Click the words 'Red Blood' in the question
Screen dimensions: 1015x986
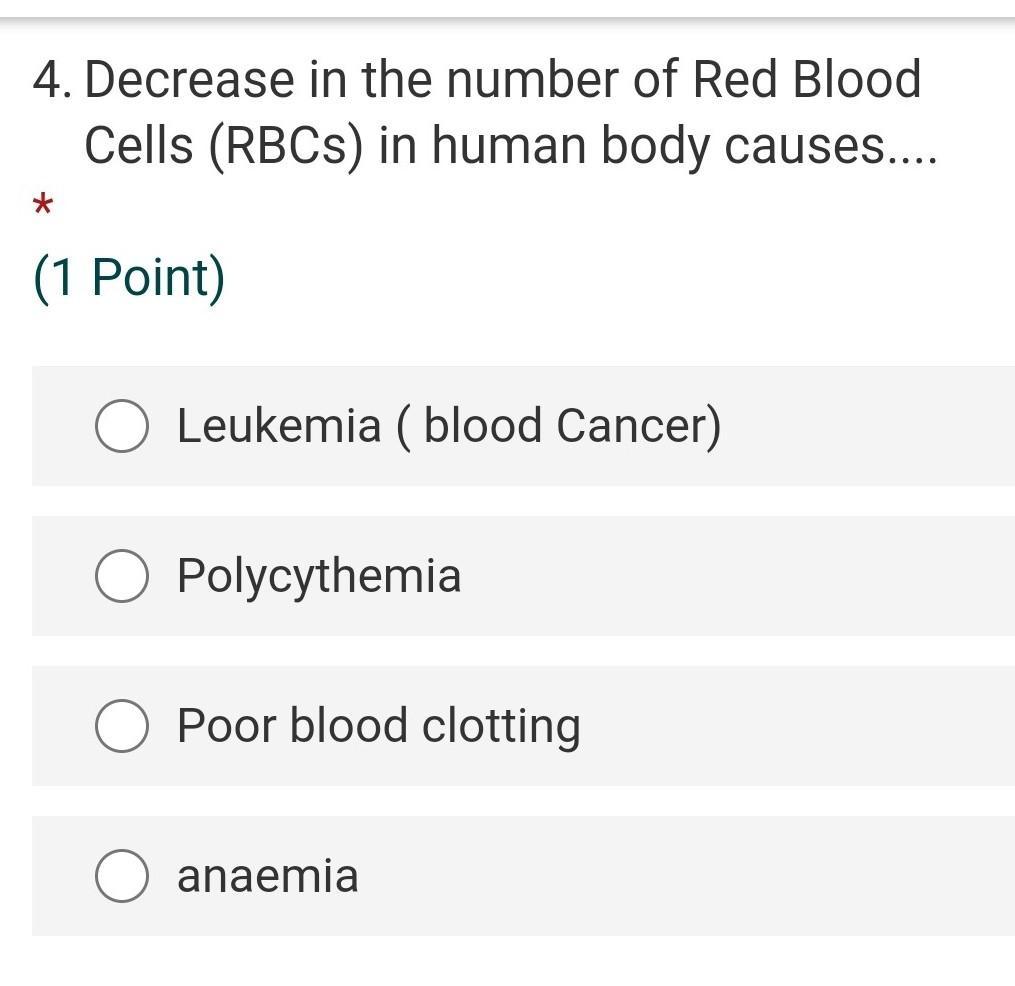coord(806,80)
